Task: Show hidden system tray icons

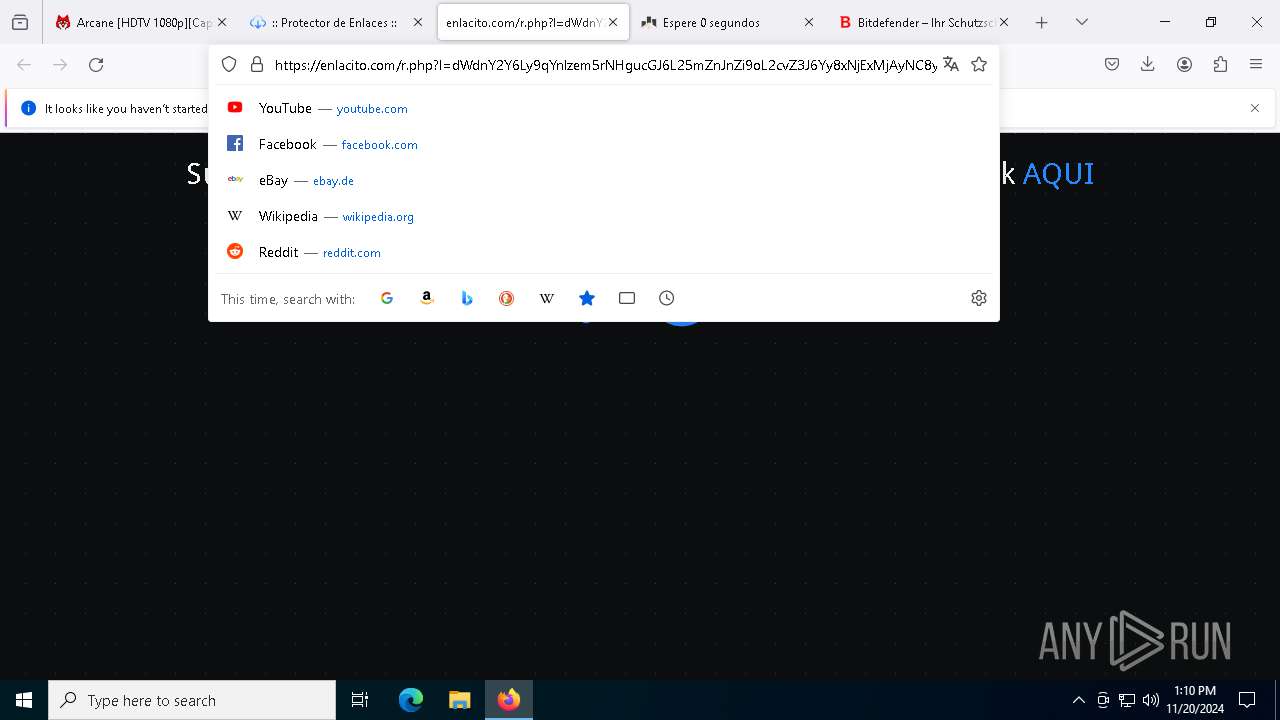Action: (1078, 700)
